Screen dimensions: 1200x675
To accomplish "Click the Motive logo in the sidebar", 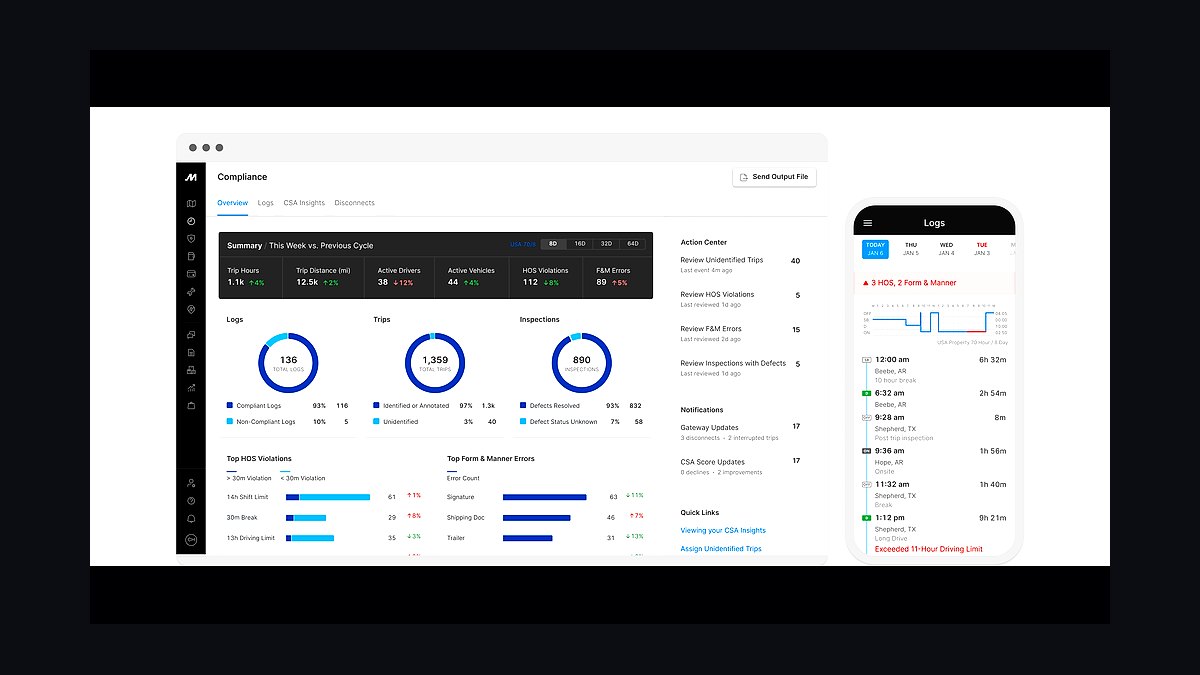I will click(x=190, y=177).
